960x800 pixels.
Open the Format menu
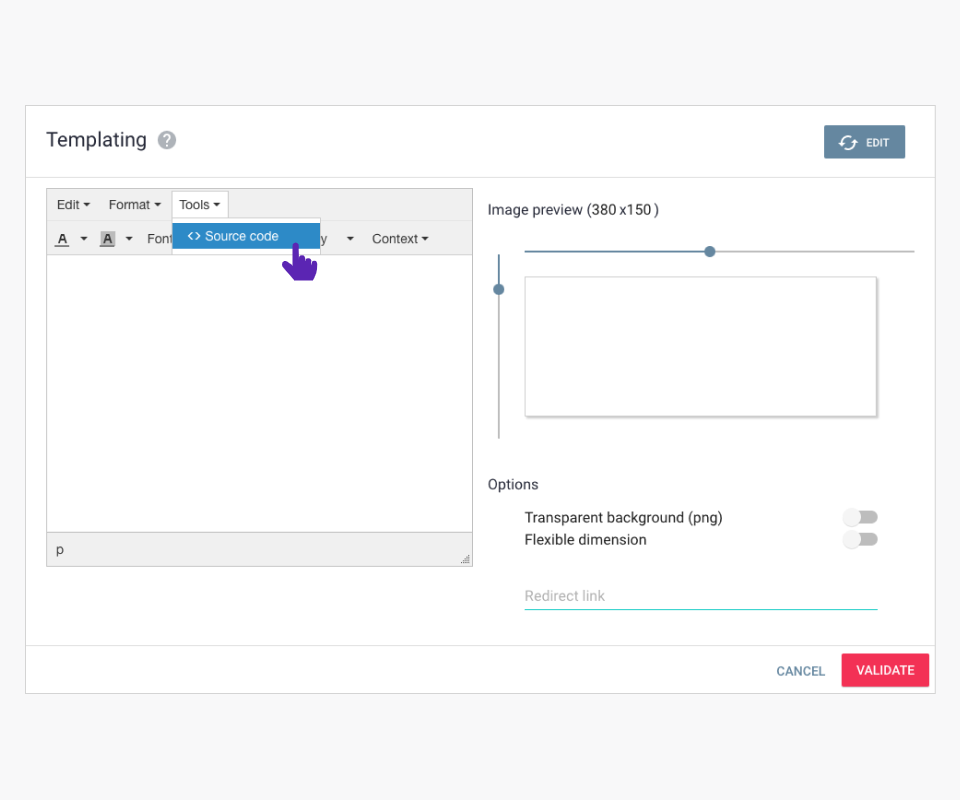click(134, 205)
